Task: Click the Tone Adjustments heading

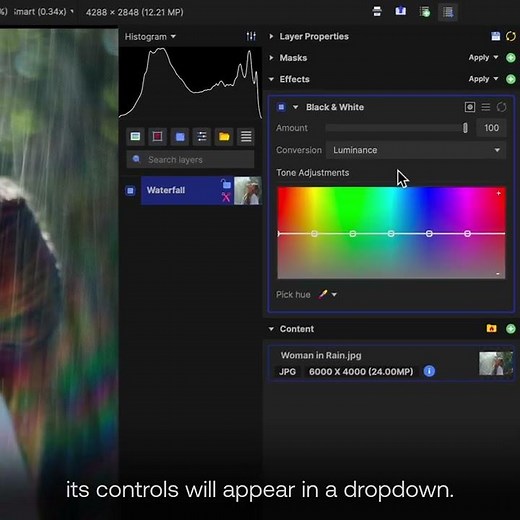Action: click(313, 173)
